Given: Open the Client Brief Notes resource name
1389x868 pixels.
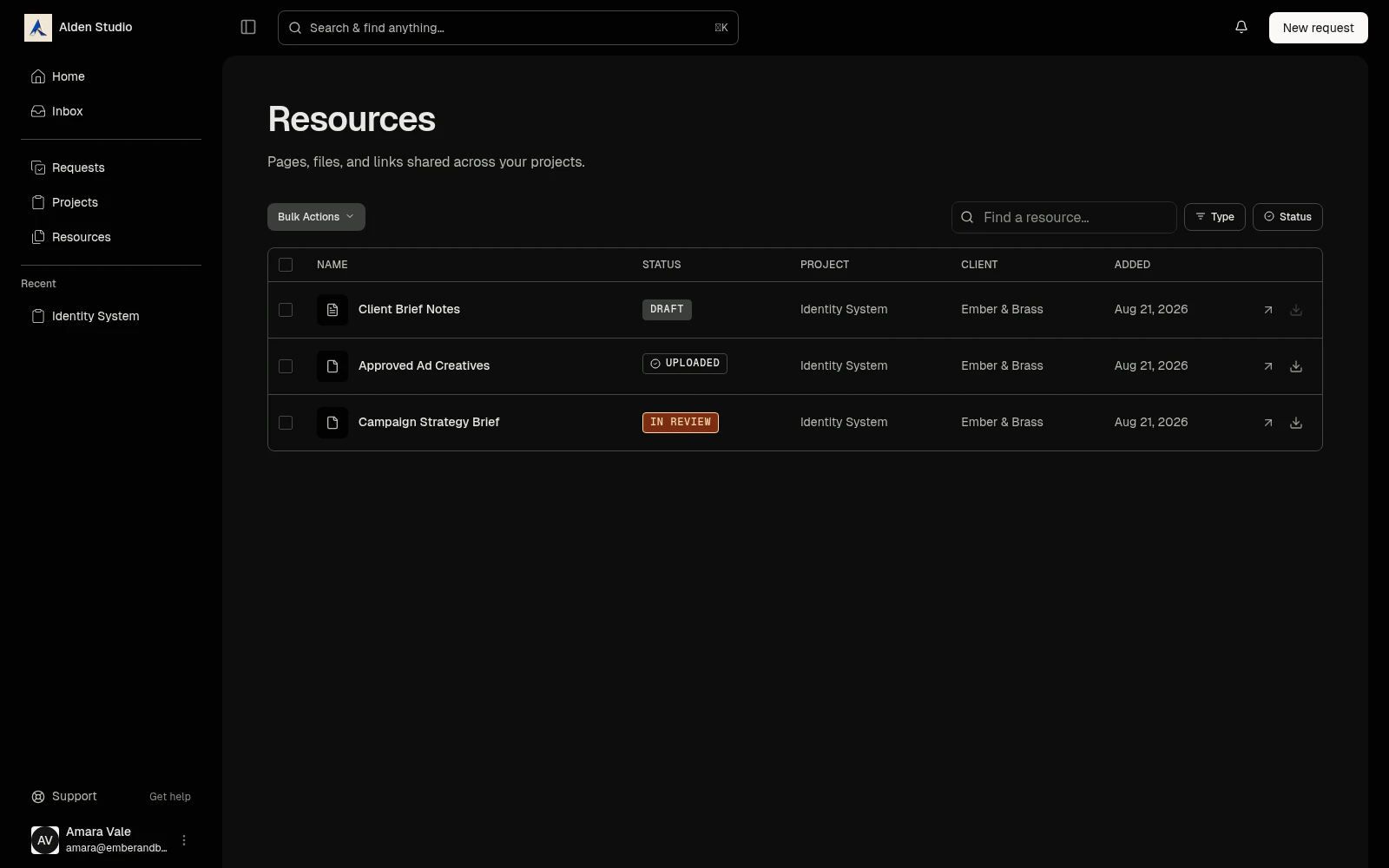Looking at the screenshot, I should (x=409, y=309).
